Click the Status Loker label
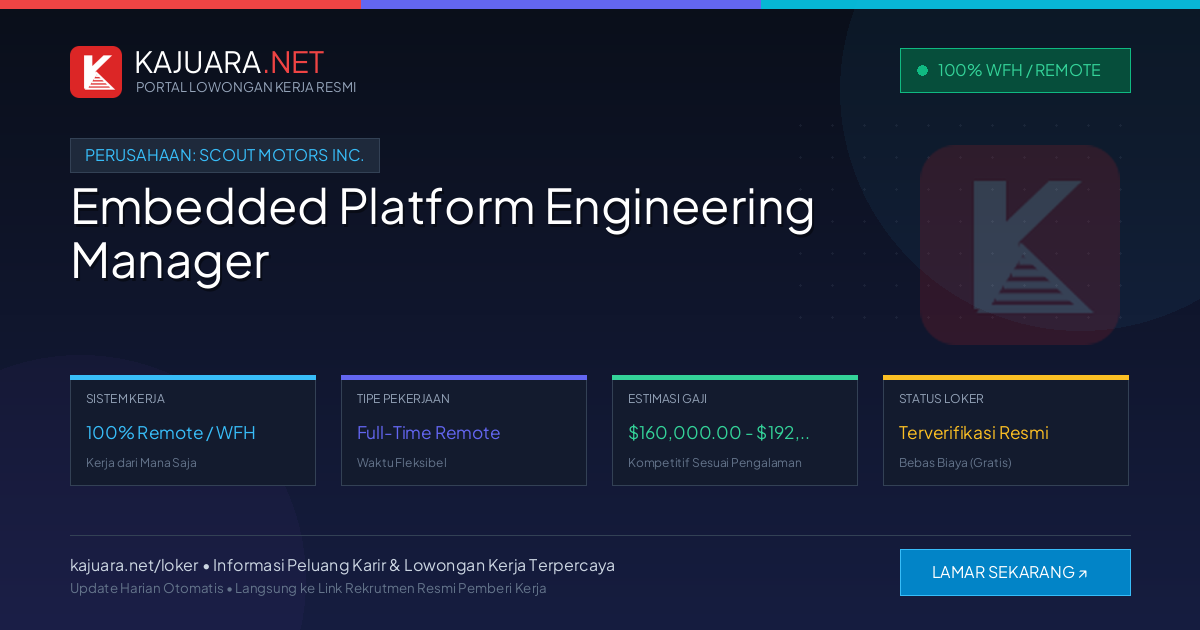 coord(941,398)
